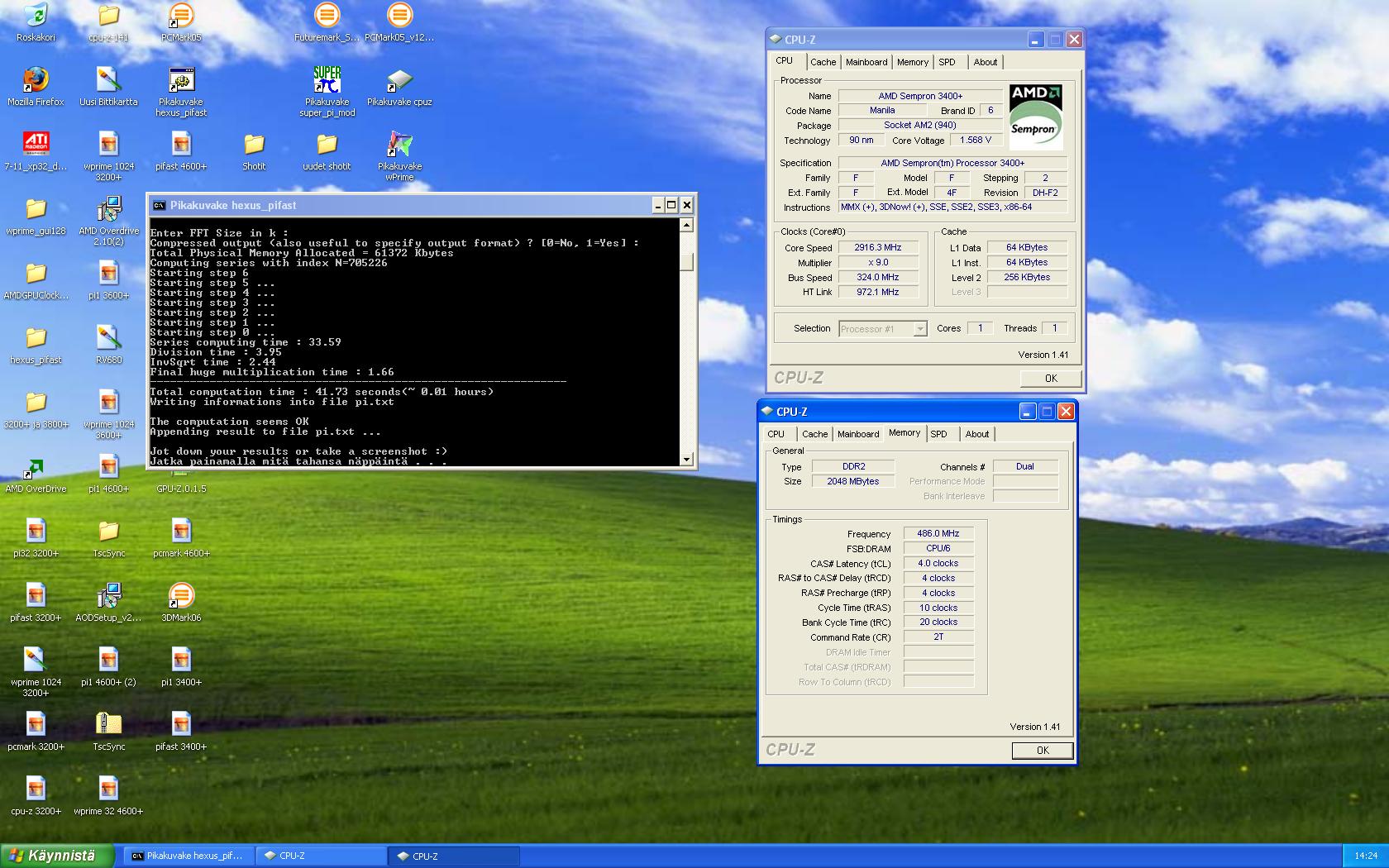The image size is (1389, 868).
Task: Expand the Processor #1 selection dropdown
Action: 920,329
